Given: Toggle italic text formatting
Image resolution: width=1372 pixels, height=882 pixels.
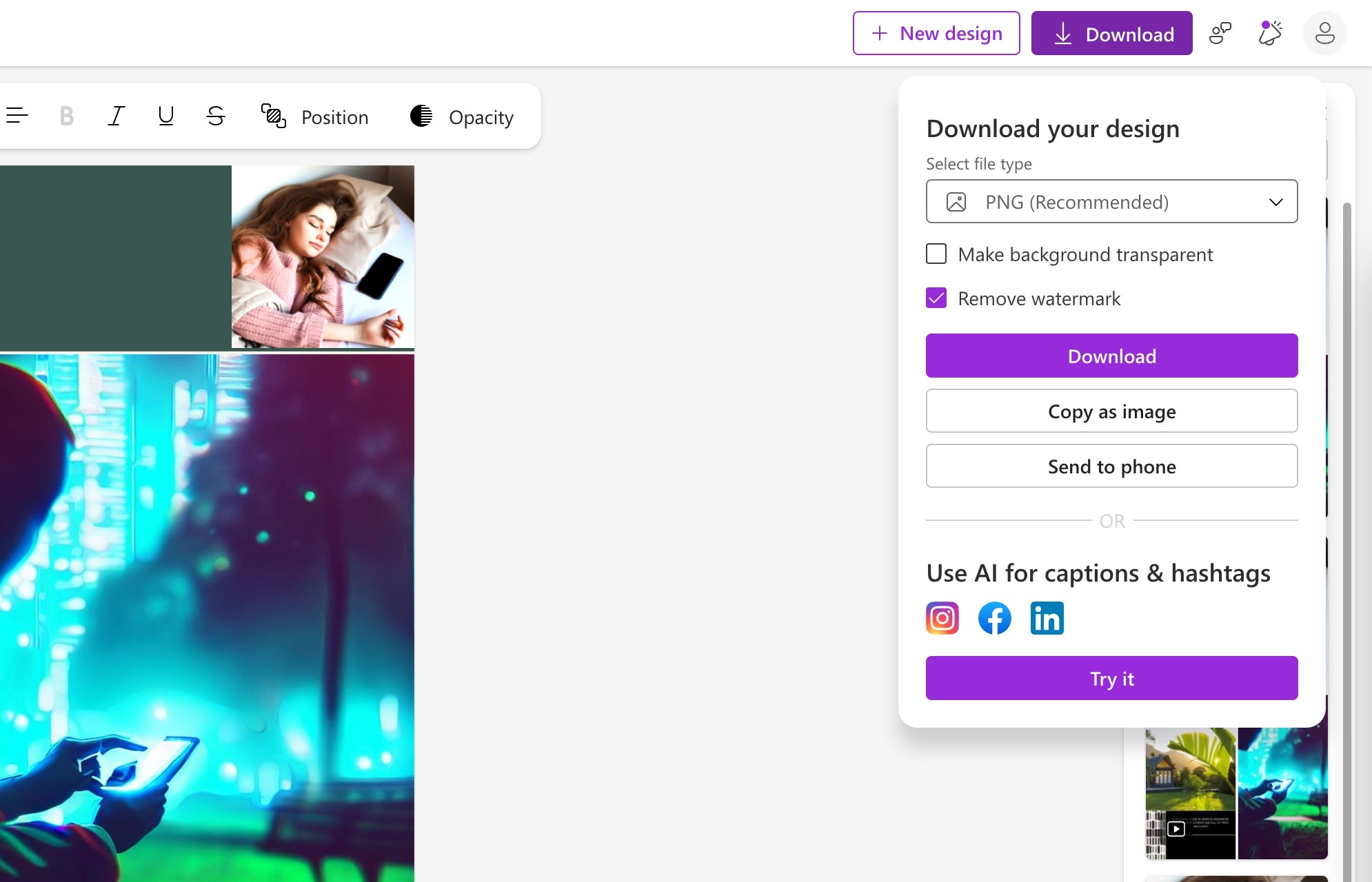Looking at the screenshot, I should (116, 116).
